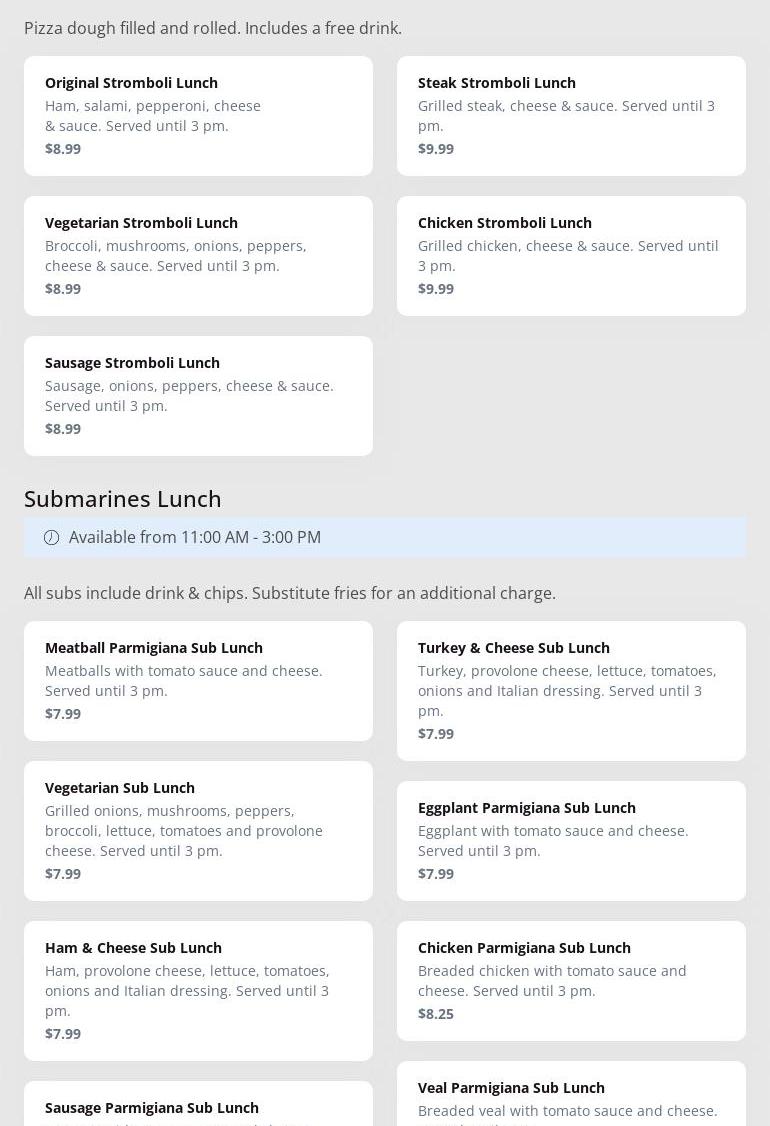This screenshot has width=770, height=1126.
Task: Add Meatball Parmigiana Sub Lunch
Action: pos(198,681)
